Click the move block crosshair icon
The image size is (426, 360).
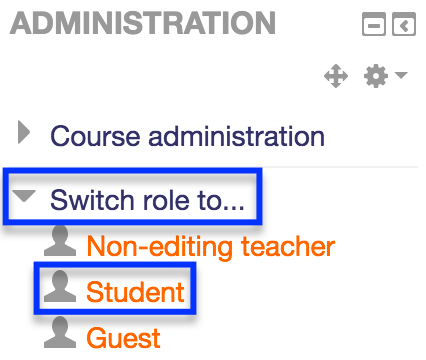point(336,76)
